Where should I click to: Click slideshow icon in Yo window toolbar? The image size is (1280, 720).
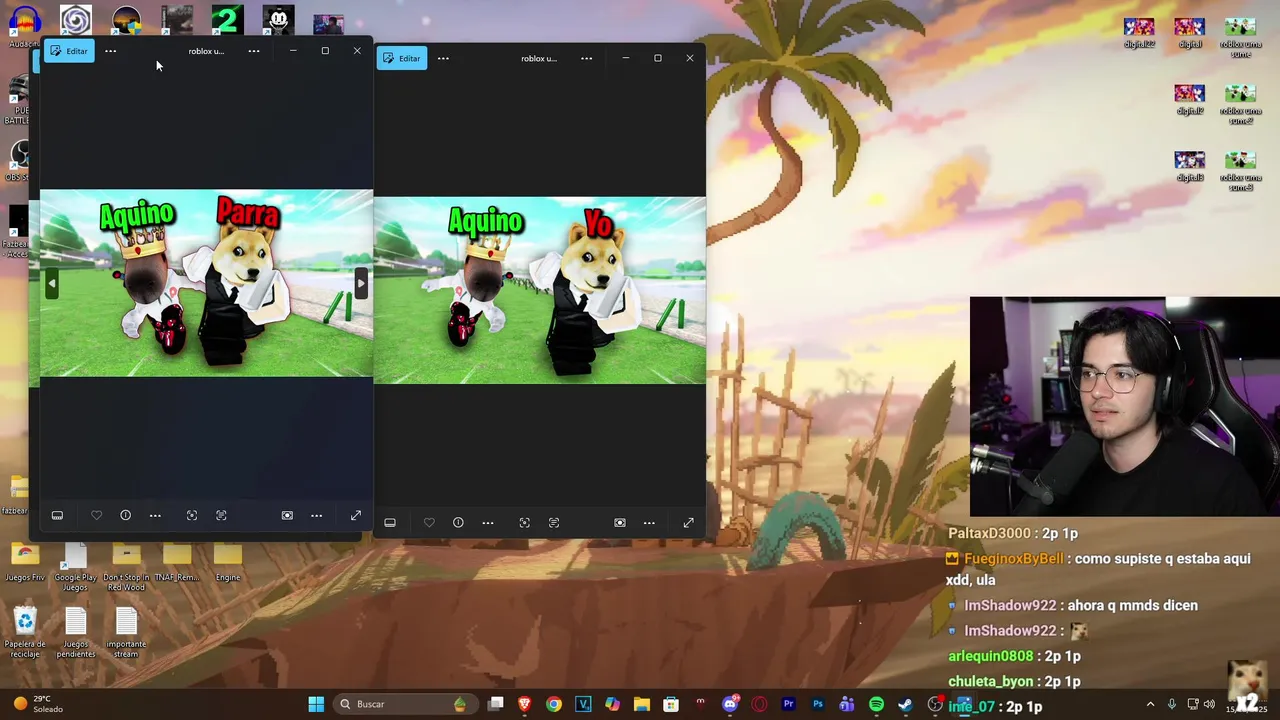(x=620, y=522)
